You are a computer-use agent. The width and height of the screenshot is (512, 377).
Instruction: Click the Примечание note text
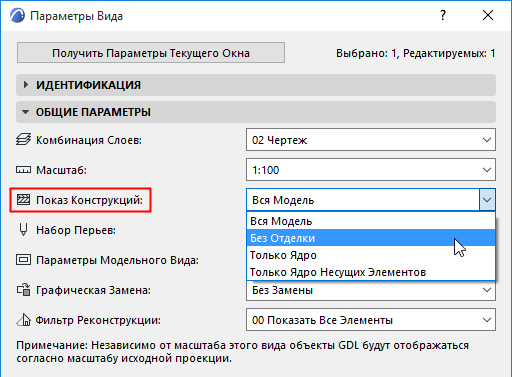tap(242, 352)
